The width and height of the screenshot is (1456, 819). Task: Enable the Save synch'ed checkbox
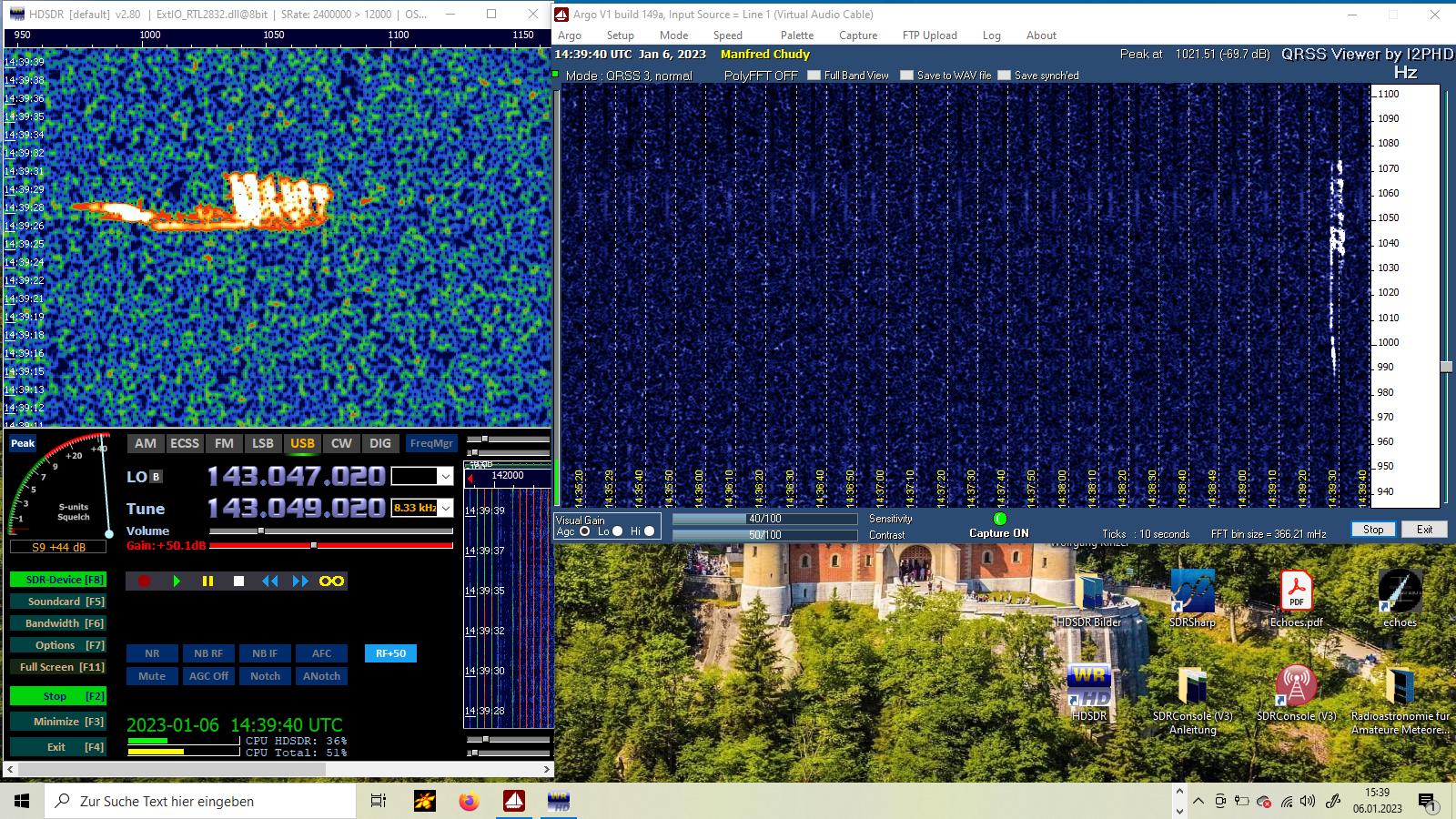tap(1004, 76)
